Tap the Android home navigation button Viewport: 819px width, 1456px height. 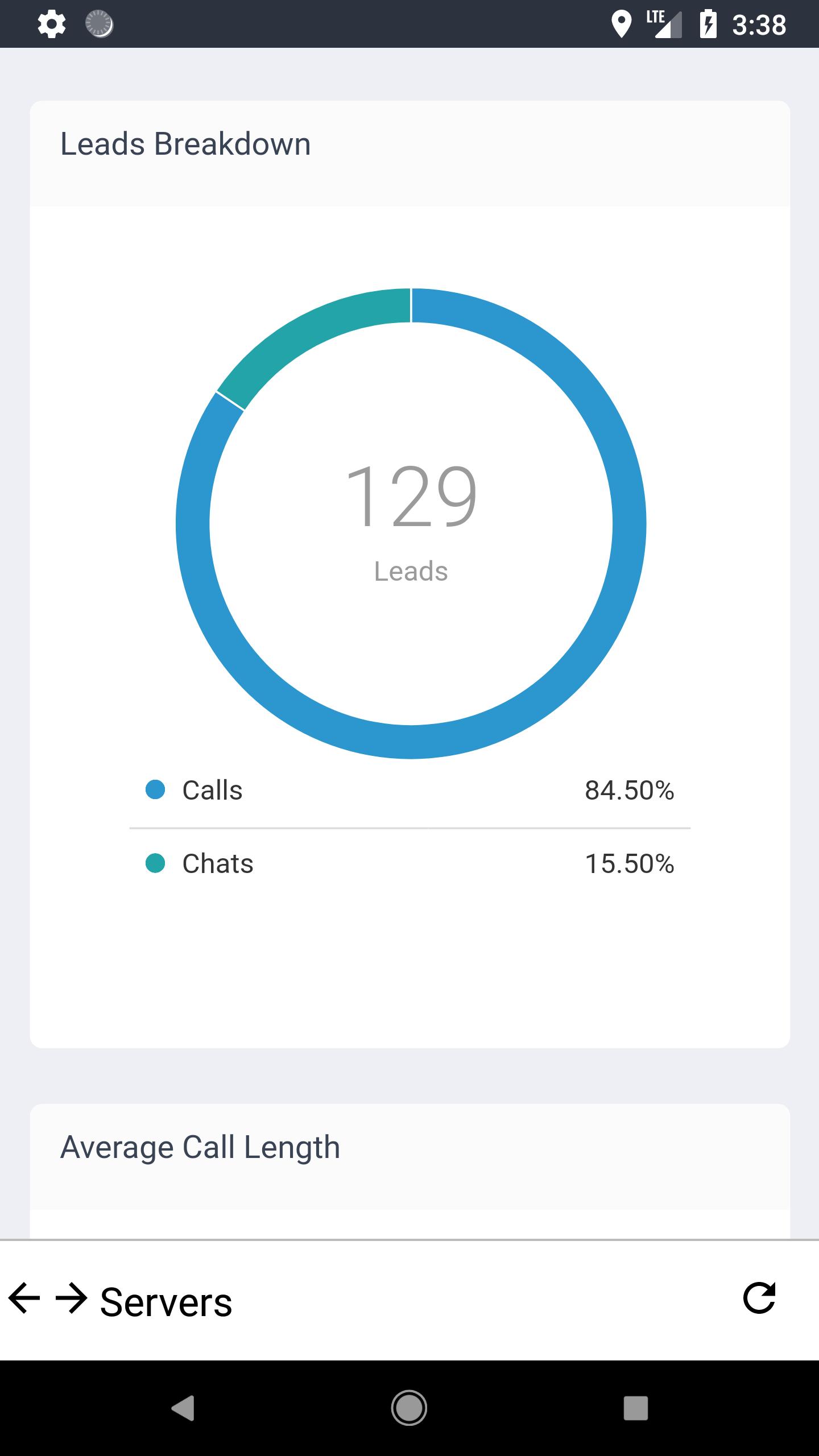(409, 1408)
